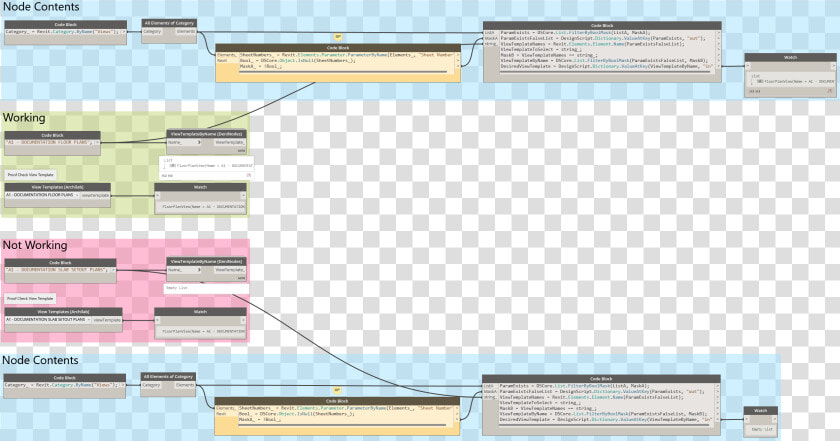Click the red pin icon on the Working group preview bubble

[249, 175]
